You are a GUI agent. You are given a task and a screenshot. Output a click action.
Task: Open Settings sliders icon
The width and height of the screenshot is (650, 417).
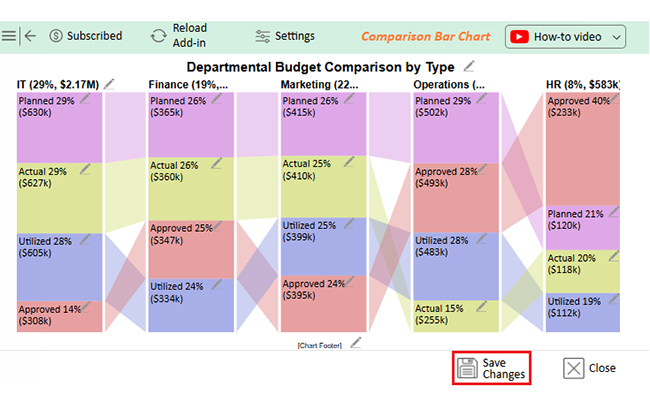coord(262,36)
